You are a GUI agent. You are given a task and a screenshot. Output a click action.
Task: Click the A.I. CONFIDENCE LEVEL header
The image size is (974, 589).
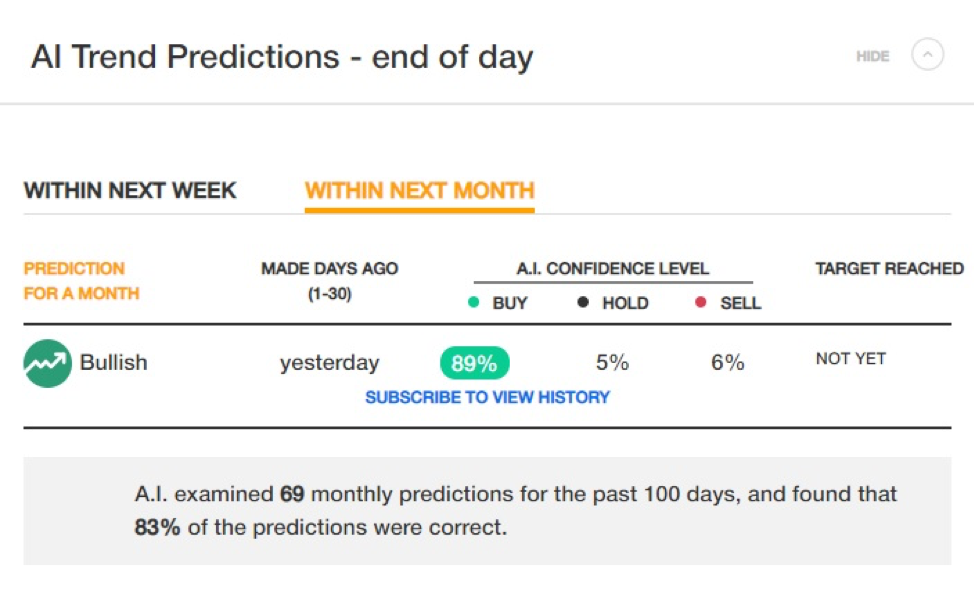612,268
